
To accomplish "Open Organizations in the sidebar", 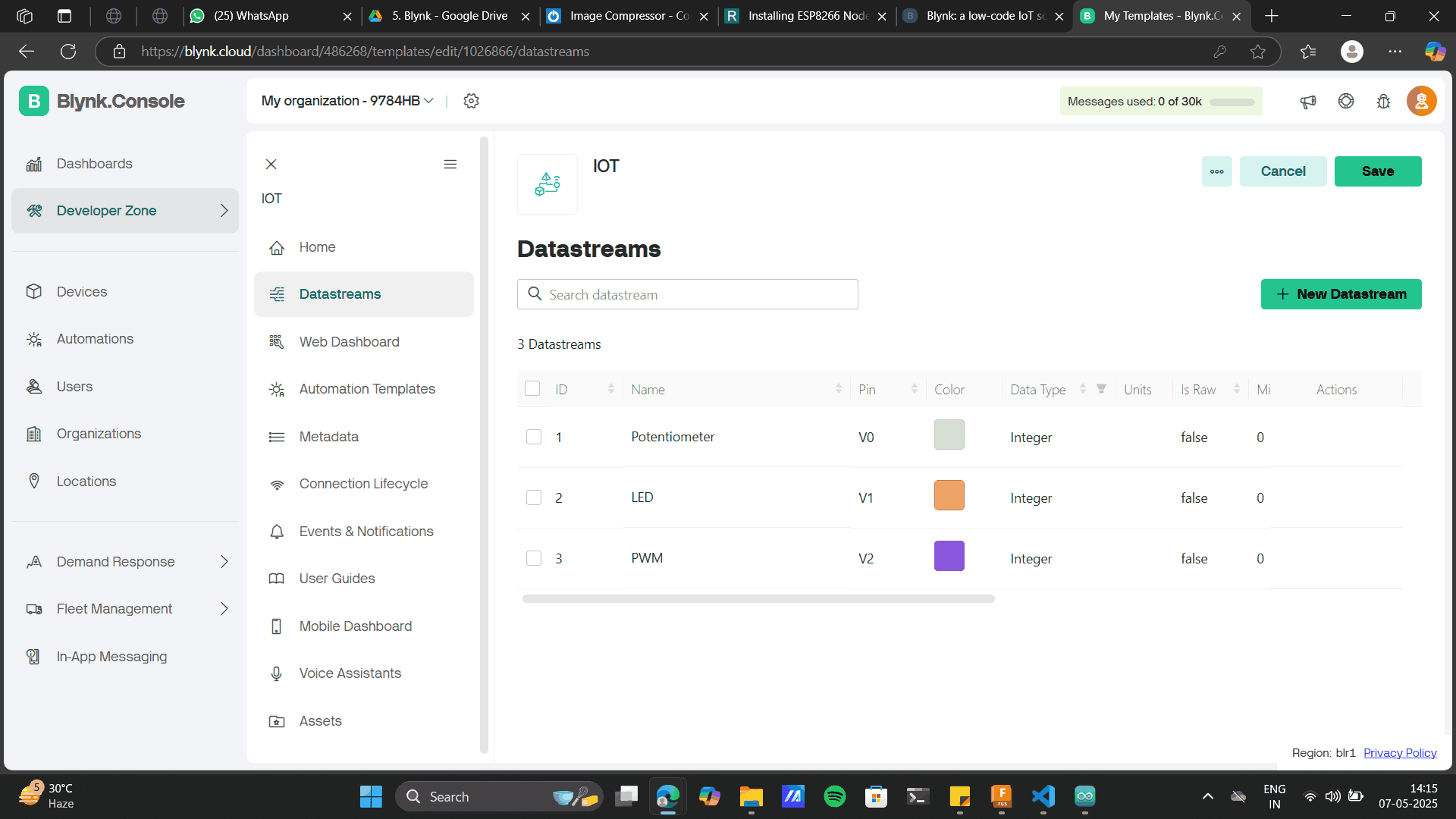I will coord(125,434).
